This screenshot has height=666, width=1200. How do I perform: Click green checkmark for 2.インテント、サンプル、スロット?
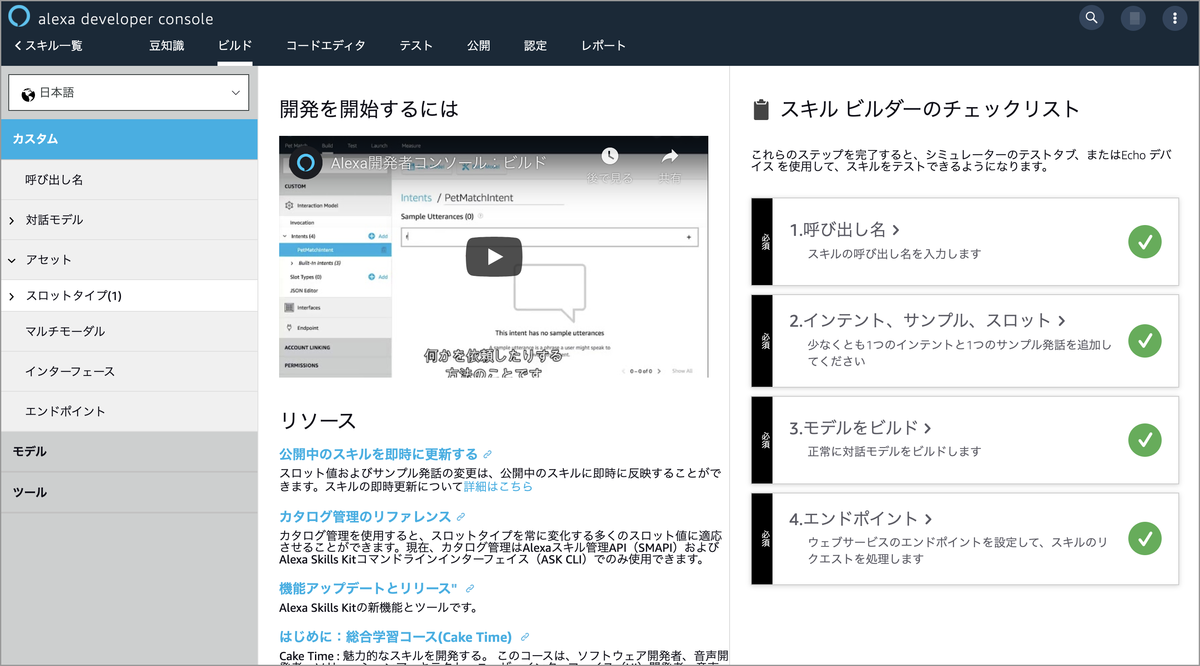tap(1145, 340)
